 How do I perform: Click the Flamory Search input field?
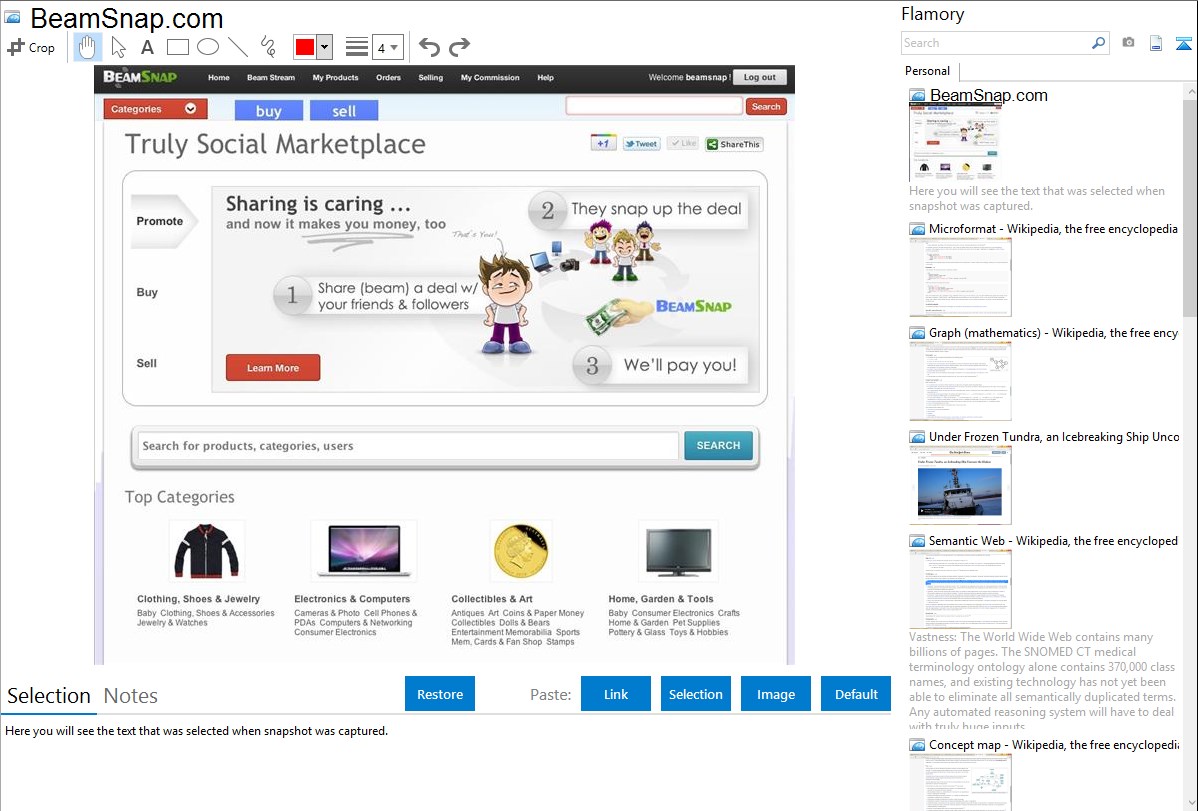click(996, 43)
